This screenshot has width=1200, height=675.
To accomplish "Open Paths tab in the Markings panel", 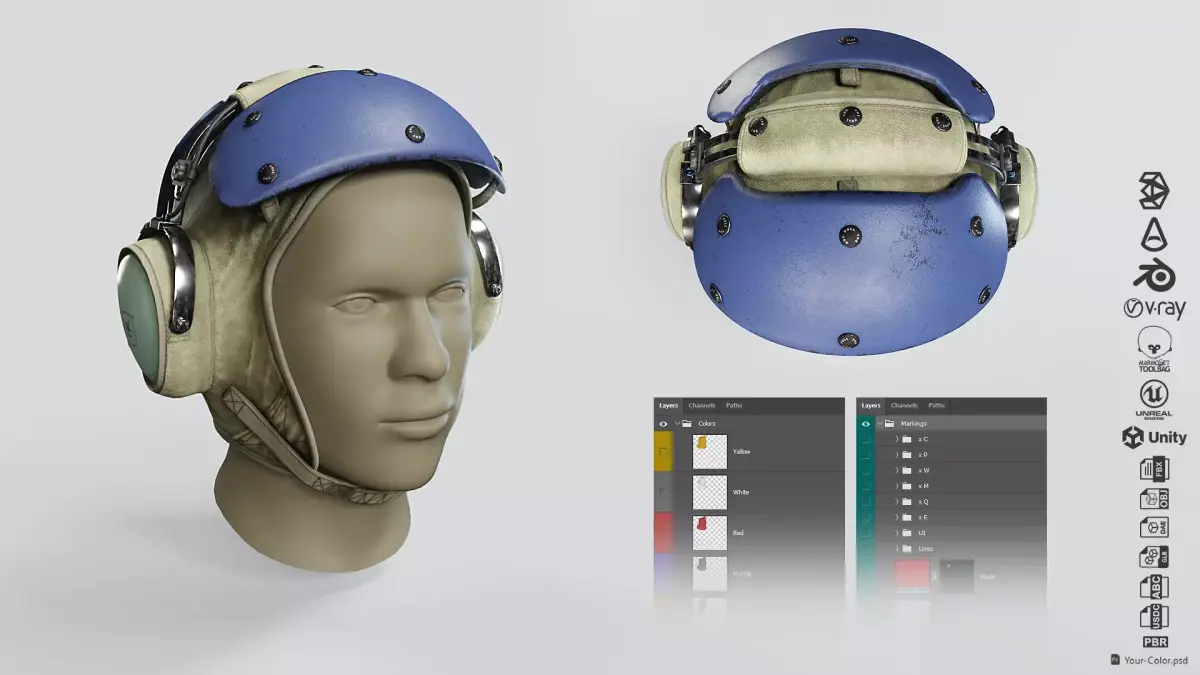I will [937, 406].
